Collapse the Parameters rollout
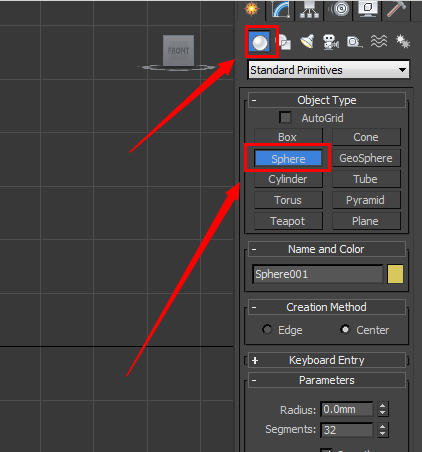Image resolution: width=422 pixels, height=452 pixels. tap(327, 380)
